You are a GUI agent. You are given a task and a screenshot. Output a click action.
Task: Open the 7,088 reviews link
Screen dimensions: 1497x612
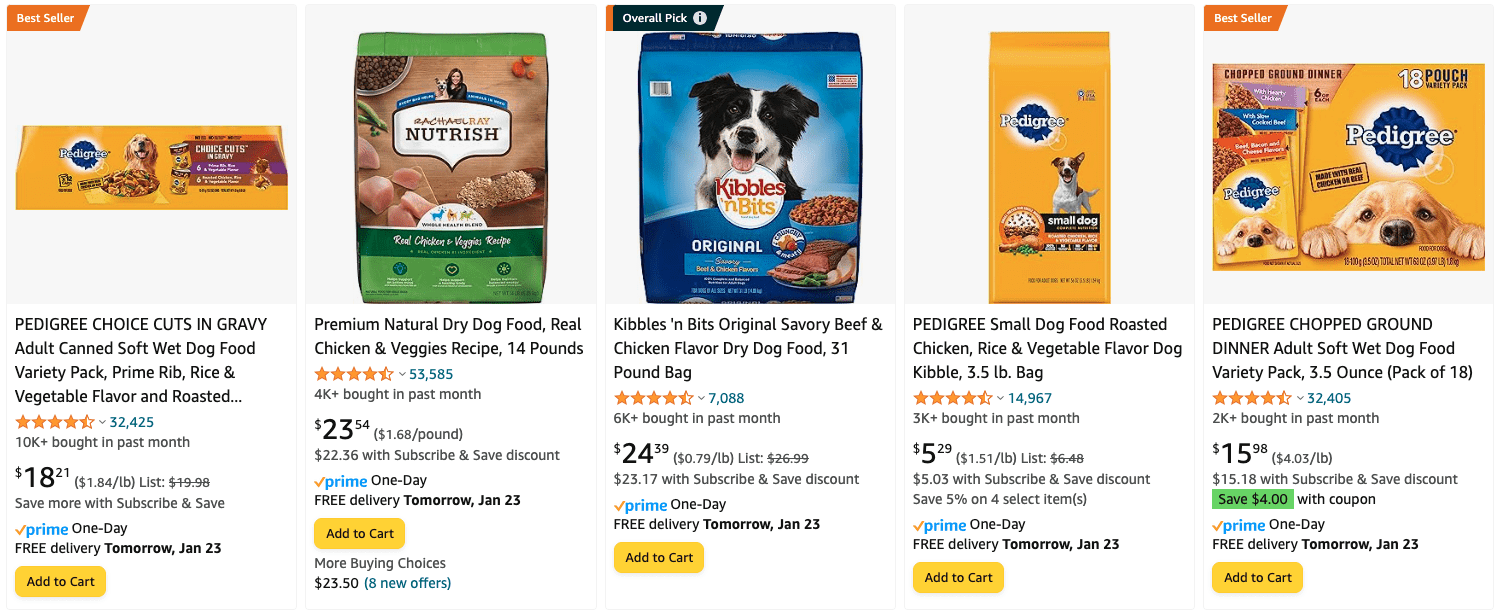pos(726,398)
